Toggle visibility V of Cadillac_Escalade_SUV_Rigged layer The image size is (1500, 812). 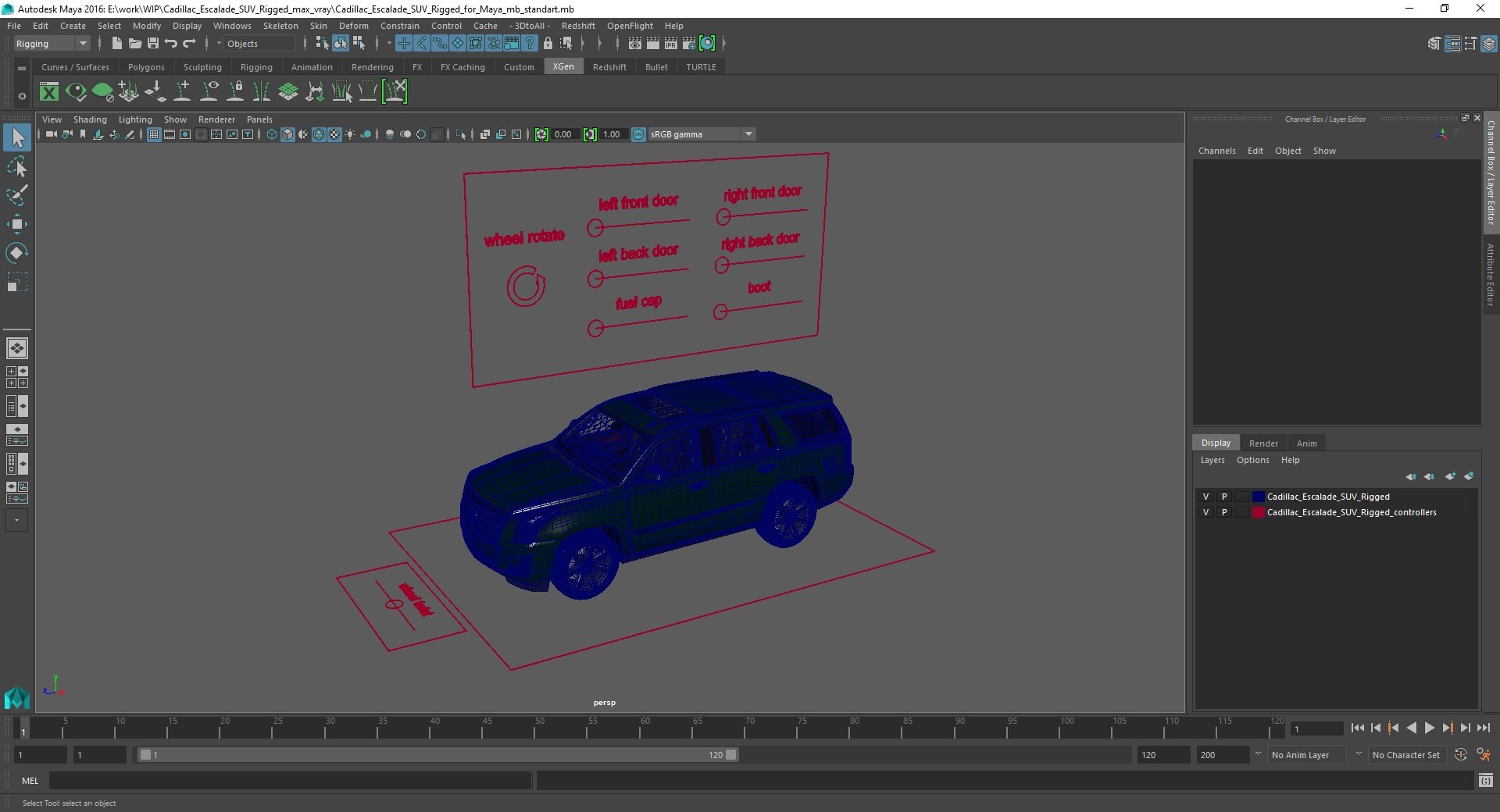click(x=1205, y=497)
